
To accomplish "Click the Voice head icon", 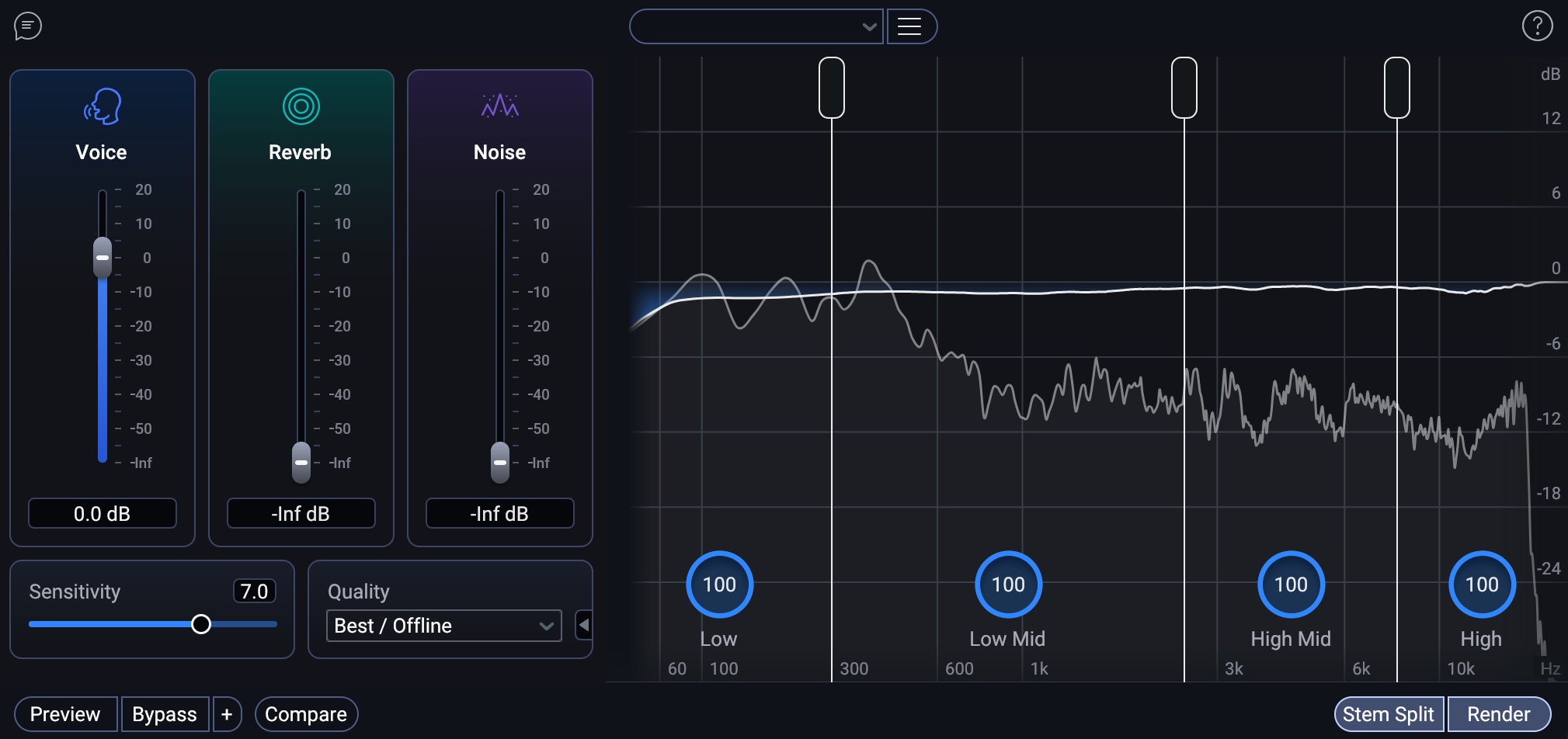I will pyautogui.click(x=103, y=106).
